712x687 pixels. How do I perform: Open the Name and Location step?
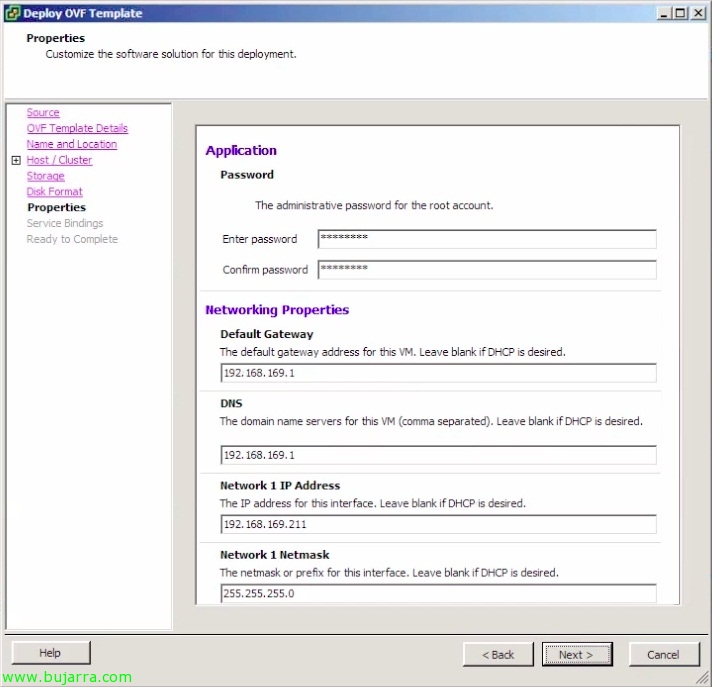click(72, 144)
